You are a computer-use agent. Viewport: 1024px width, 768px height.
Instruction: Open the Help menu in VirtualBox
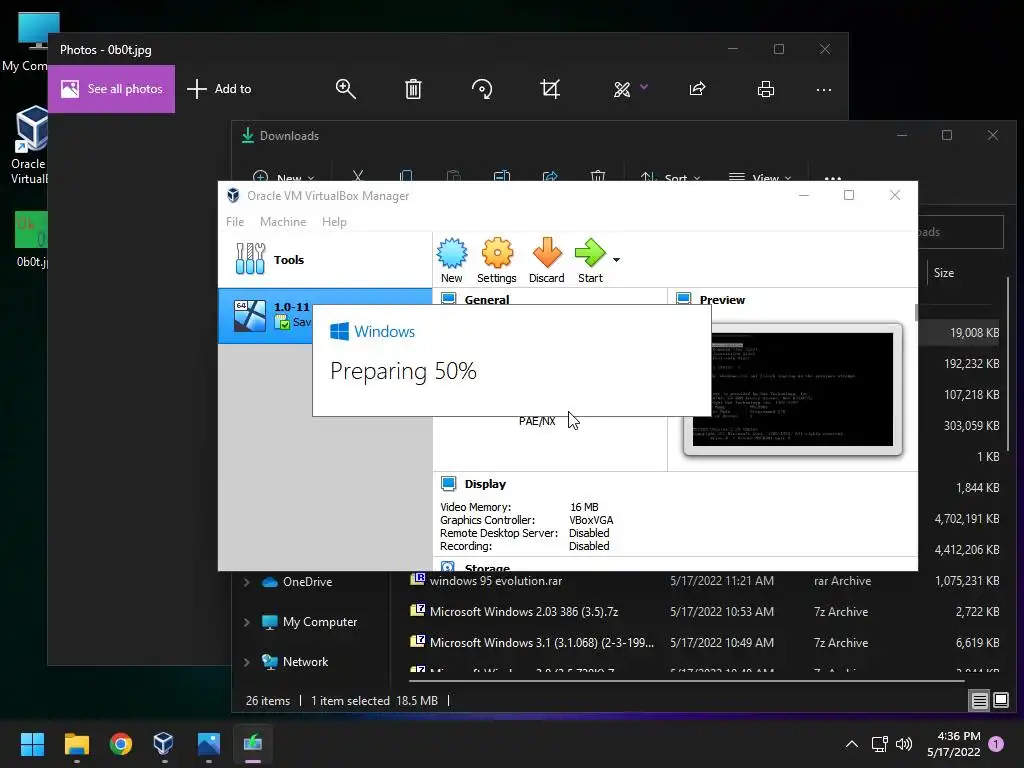(334, 222)
